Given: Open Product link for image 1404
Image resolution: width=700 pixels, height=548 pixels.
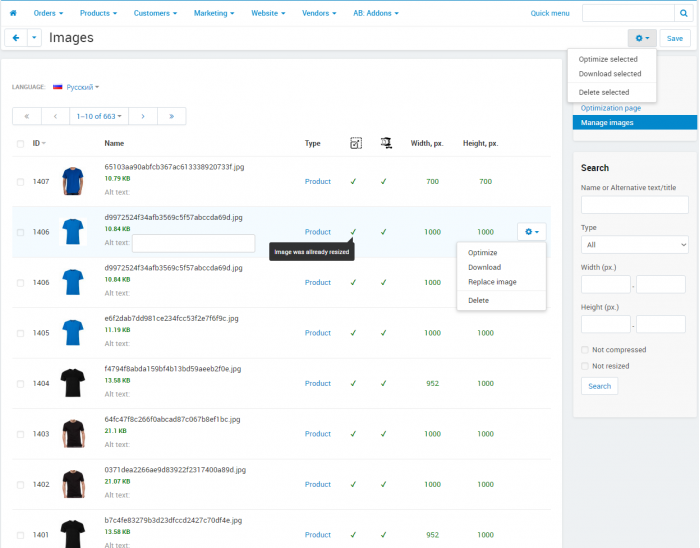Looking at the screenshot, I should (317, 383).
